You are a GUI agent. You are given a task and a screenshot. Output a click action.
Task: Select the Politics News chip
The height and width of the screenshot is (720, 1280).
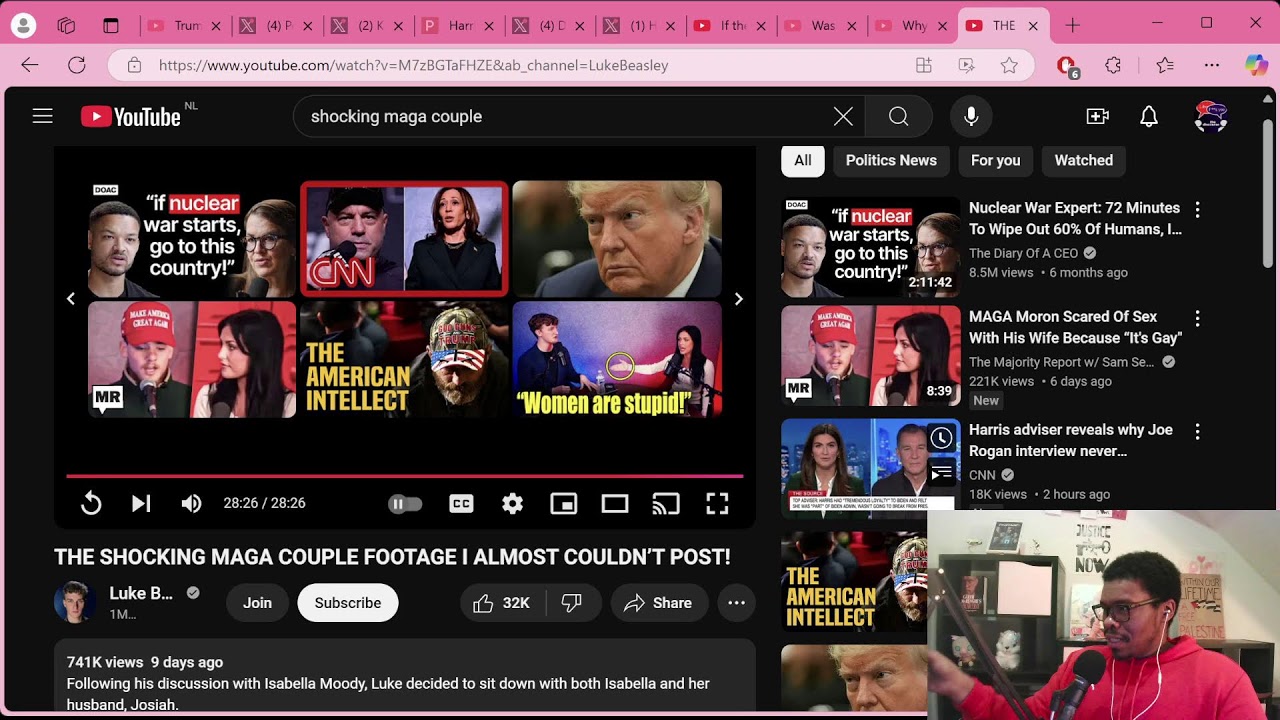(891, 160)
